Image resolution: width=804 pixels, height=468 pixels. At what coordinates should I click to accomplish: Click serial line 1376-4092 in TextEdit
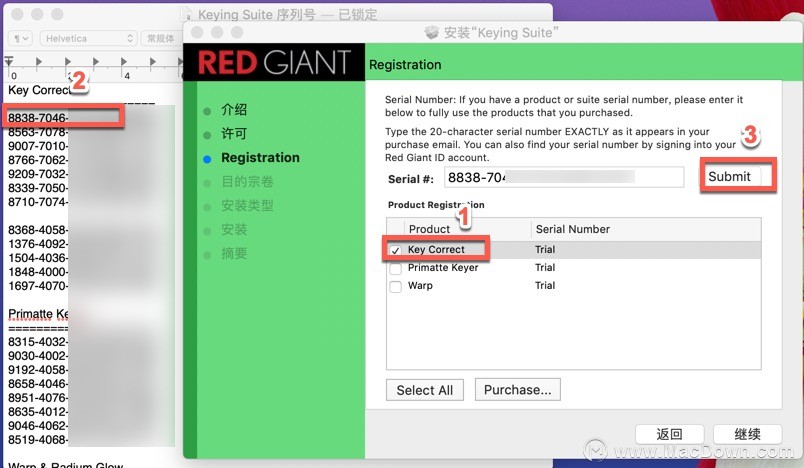click(x=37, y=244)
